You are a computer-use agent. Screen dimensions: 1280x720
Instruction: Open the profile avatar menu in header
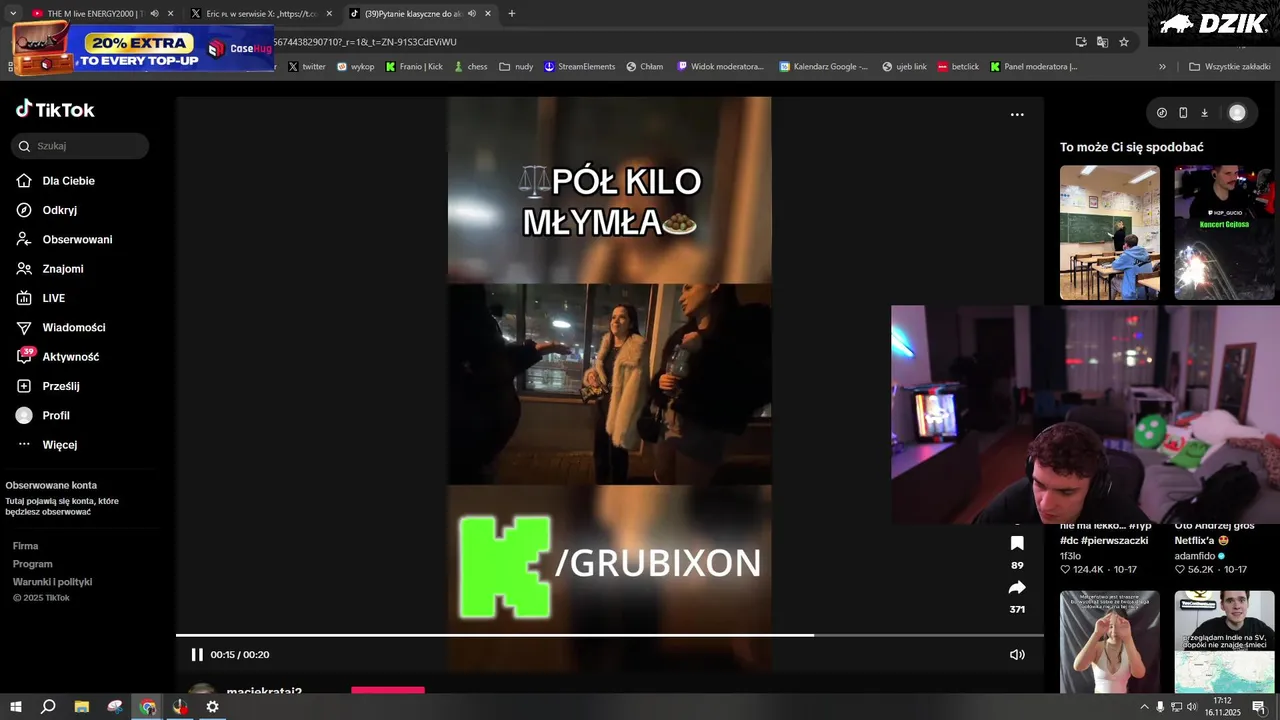coord(1237,113)
